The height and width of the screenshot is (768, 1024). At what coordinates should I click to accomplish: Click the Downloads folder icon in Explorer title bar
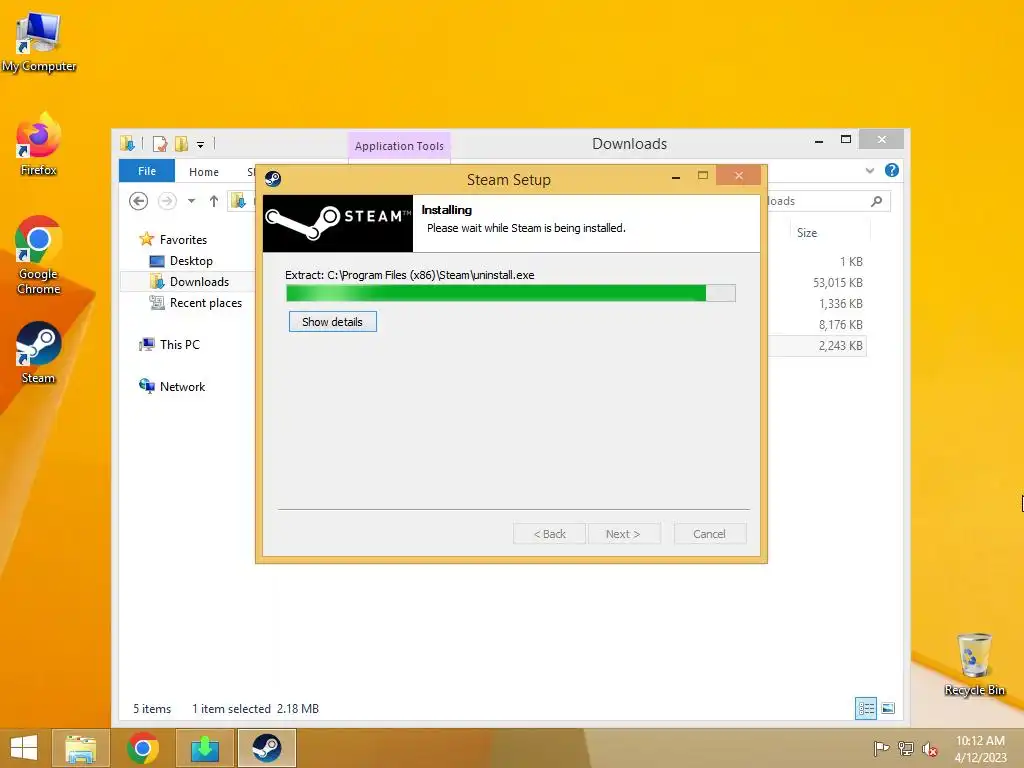pos(127,143)
